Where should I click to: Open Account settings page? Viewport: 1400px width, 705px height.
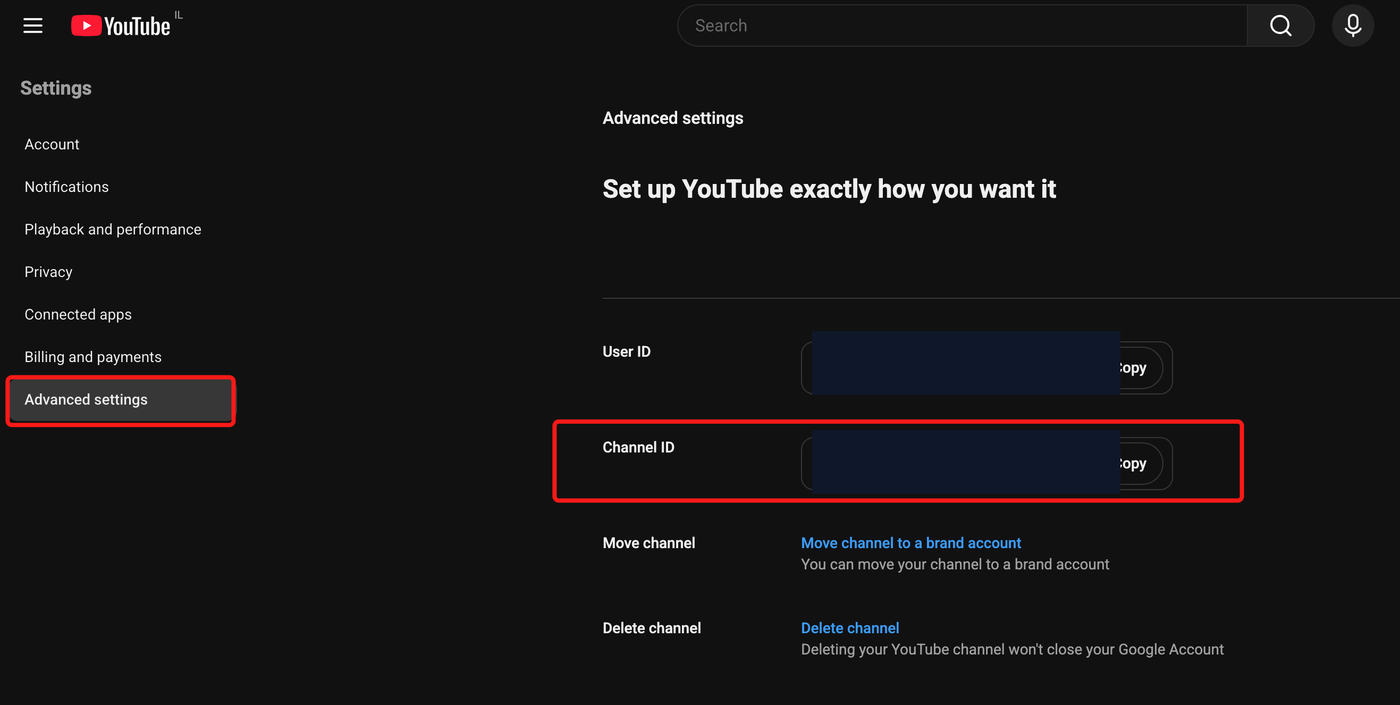[x=52, y=144]
